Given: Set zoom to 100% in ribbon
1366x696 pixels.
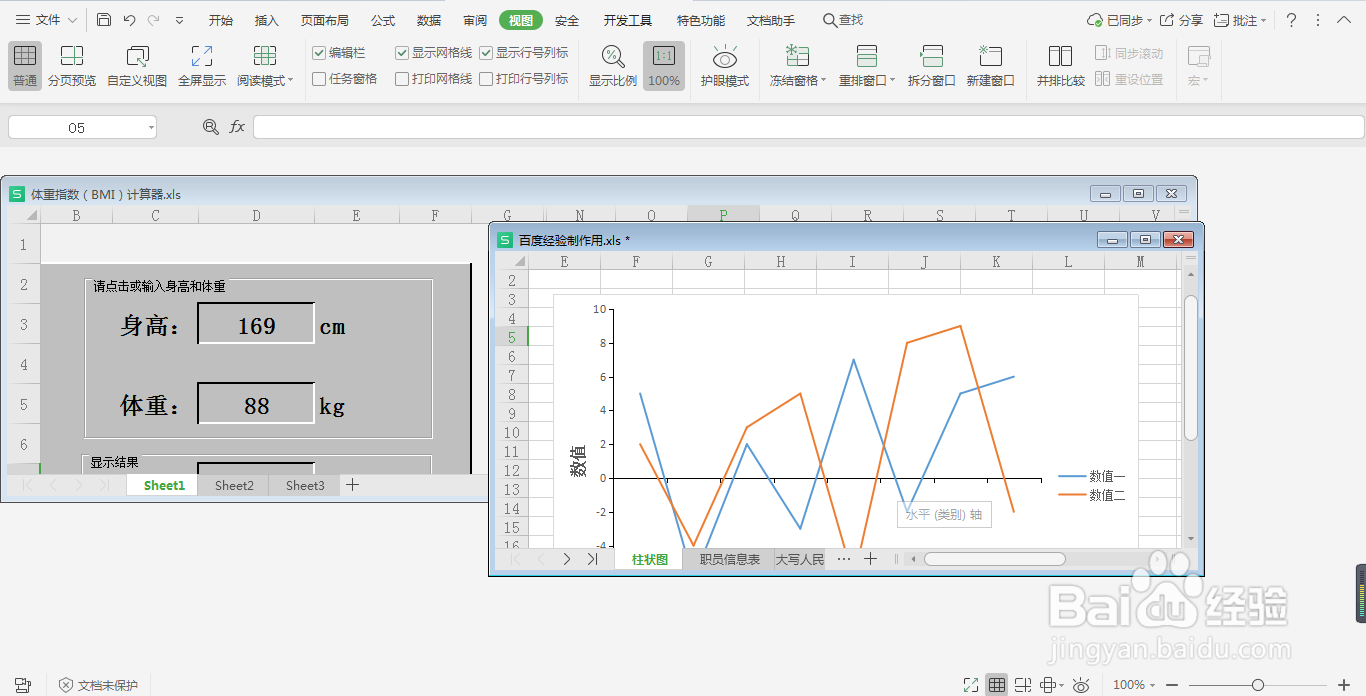Looking at the screenshot, I should (x=664, y=66).
